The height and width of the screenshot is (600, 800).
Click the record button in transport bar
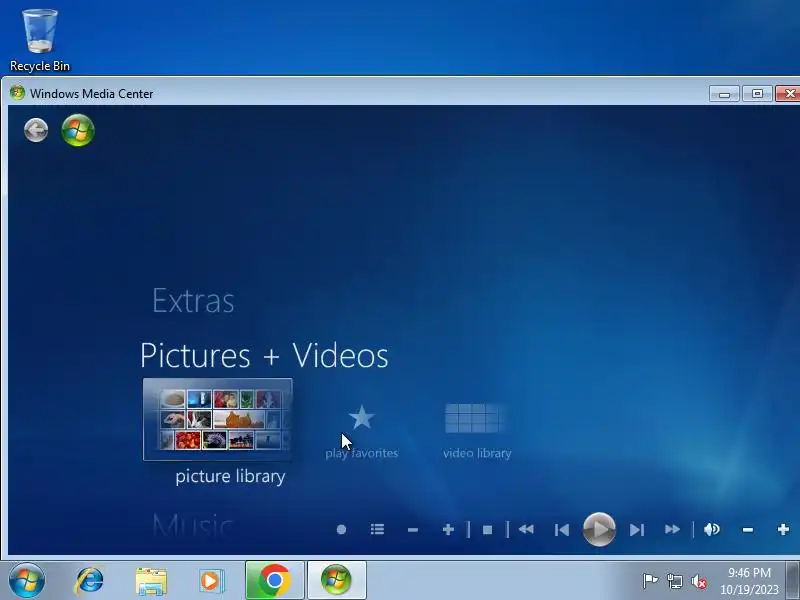pos(341,530)
